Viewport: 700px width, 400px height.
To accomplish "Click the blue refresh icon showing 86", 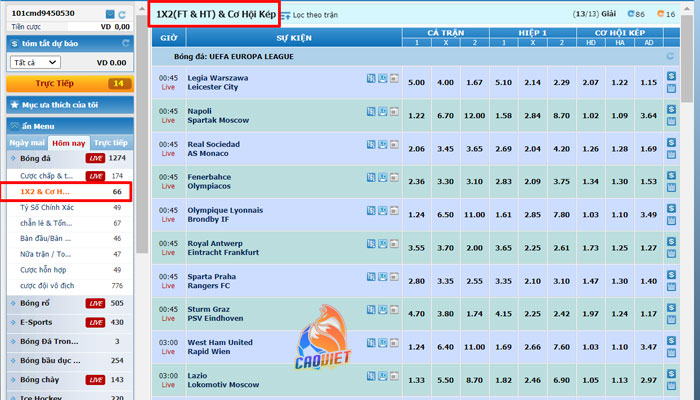I will 631,14.
